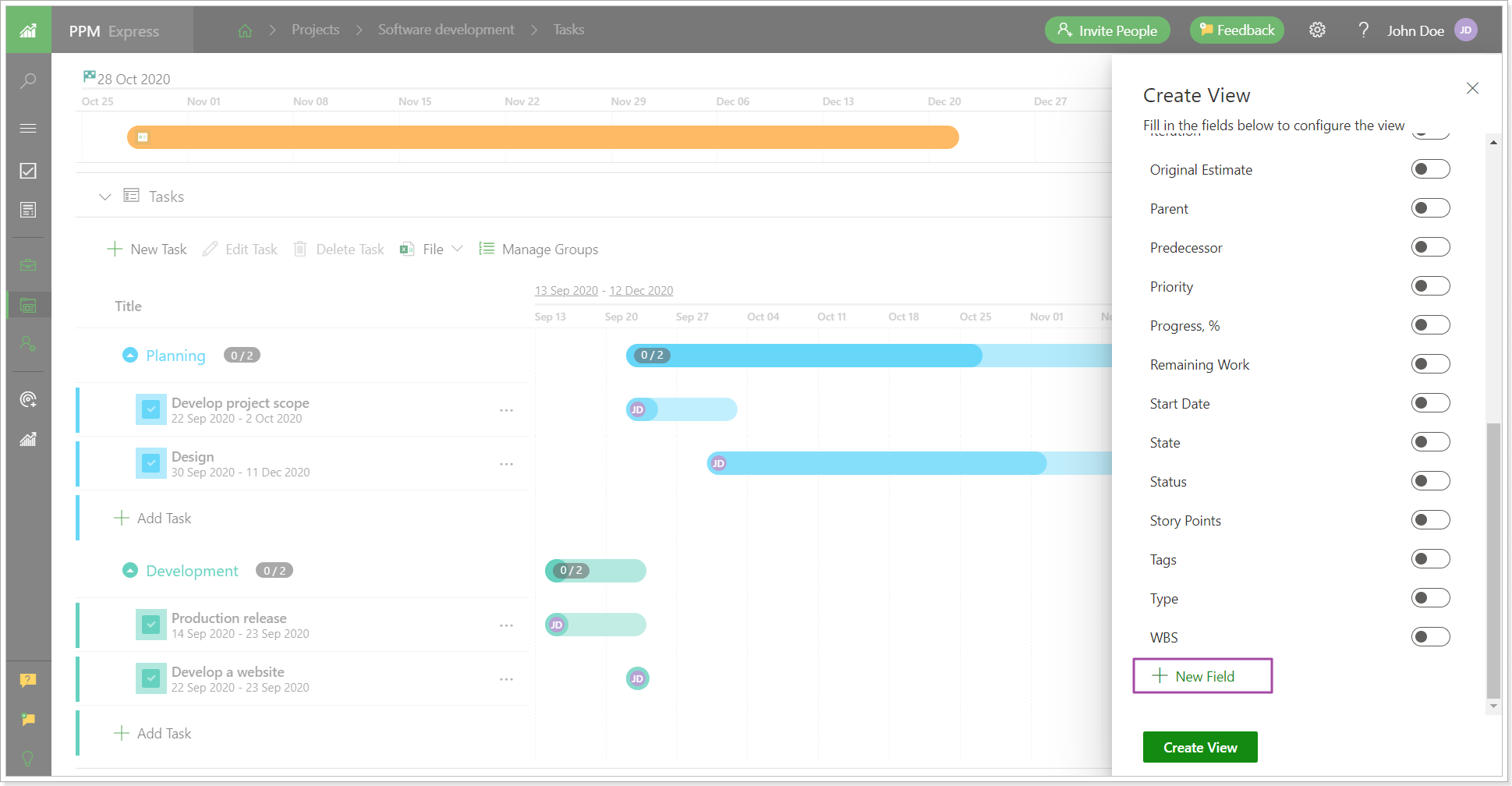Select the Reports chart icon in sidebar
Screen dimensions: 1512x786
[28, 440]
